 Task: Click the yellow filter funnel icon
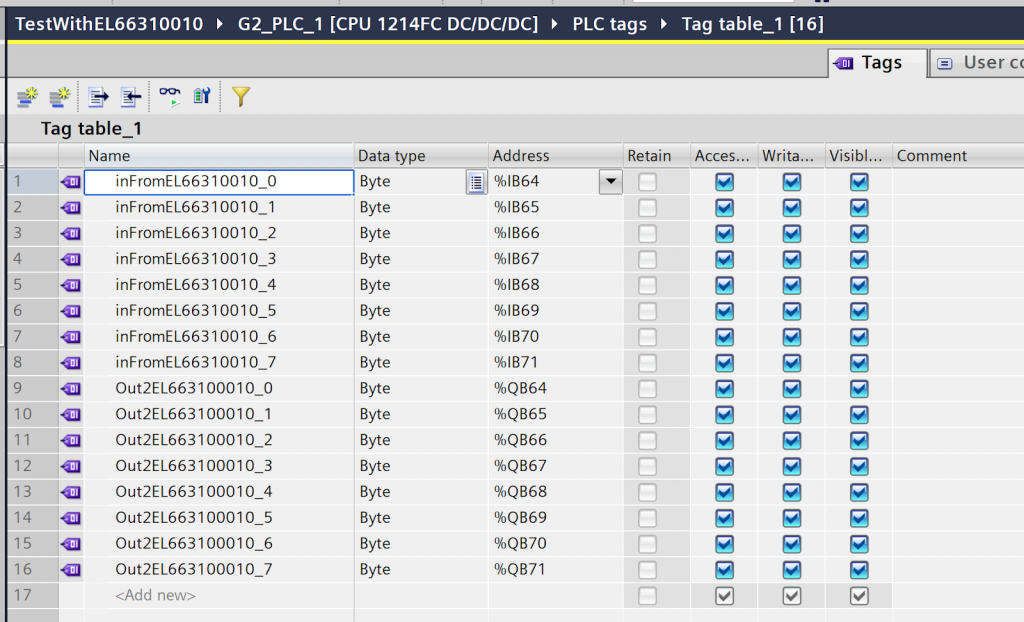pyautogui.click(x=240, y=96)
